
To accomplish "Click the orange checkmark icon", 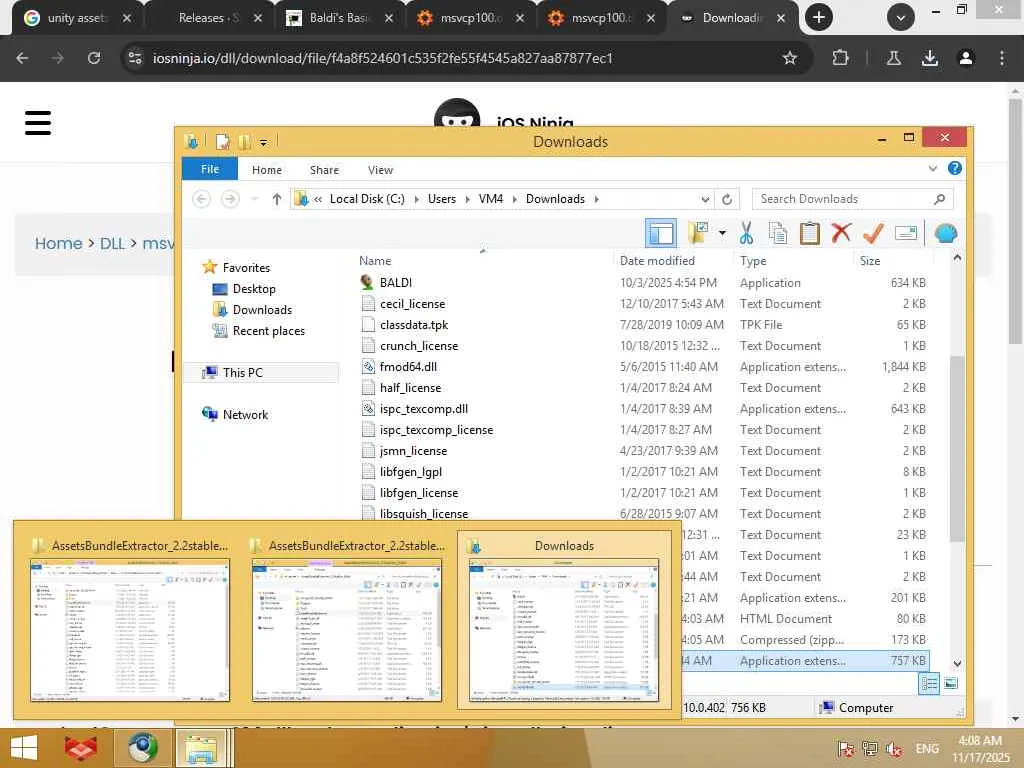I will click(873, 233).
